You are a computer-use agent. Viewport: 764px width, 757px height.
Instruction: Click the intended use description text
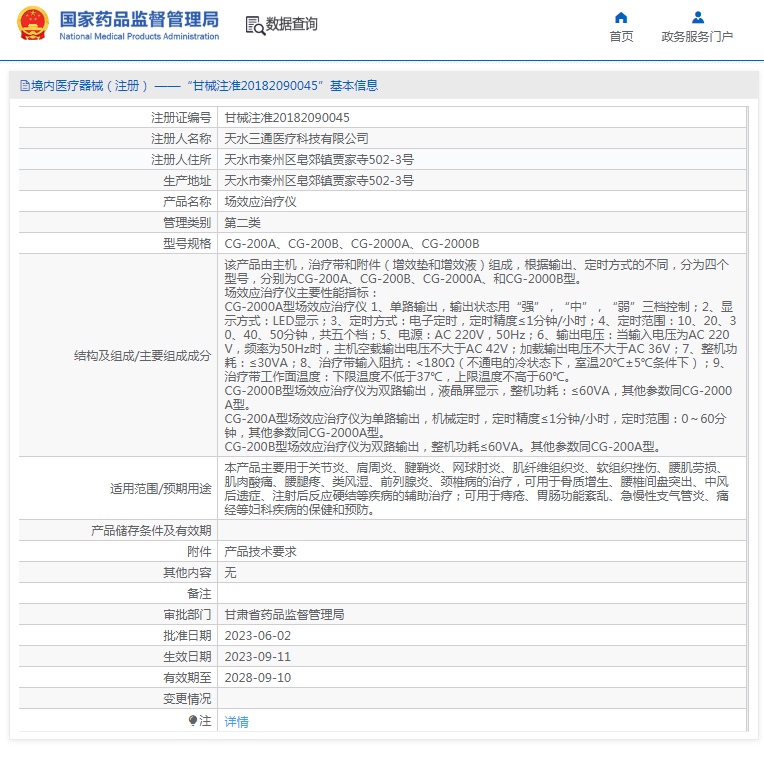pos(477,488)
